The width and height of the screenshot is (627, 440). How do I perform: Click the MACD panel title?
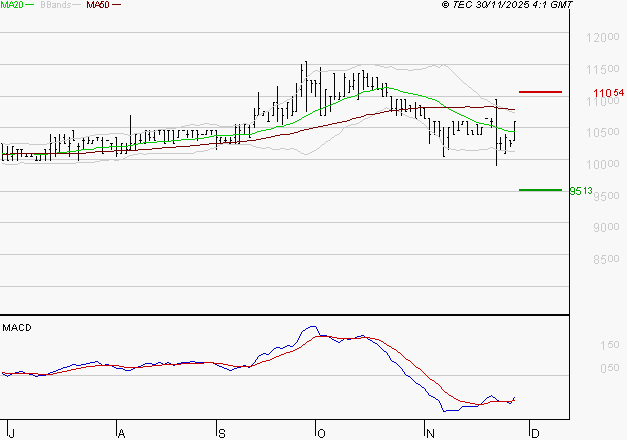coord(17,328)
